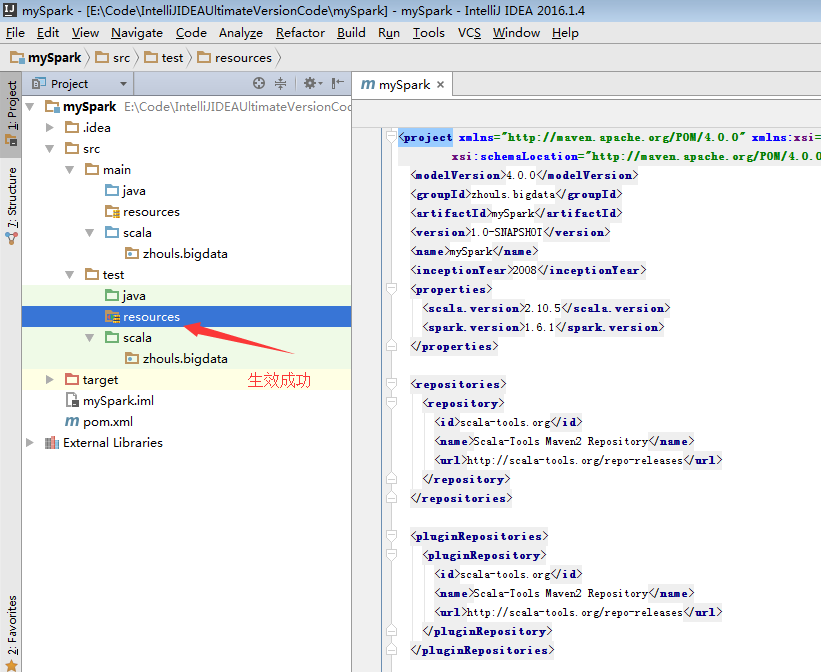The height and width of the screenshot is (672, 821).
Task: Fold the project tag in editor gutter
Action: click(x=391, y=137)
